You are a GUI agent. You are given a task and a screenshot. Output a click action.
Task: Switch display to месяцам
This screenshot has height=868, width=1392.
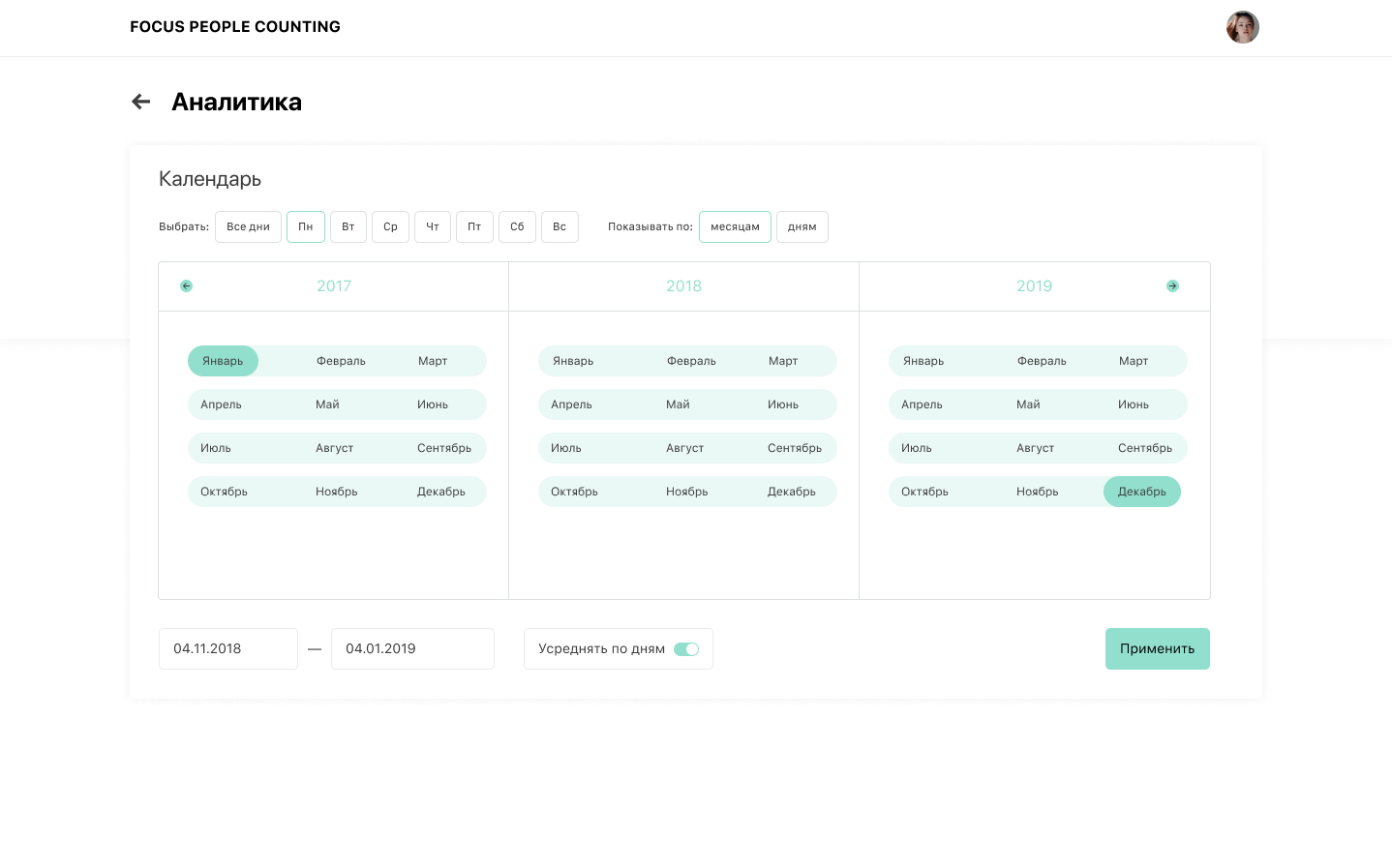pos(735,226)
